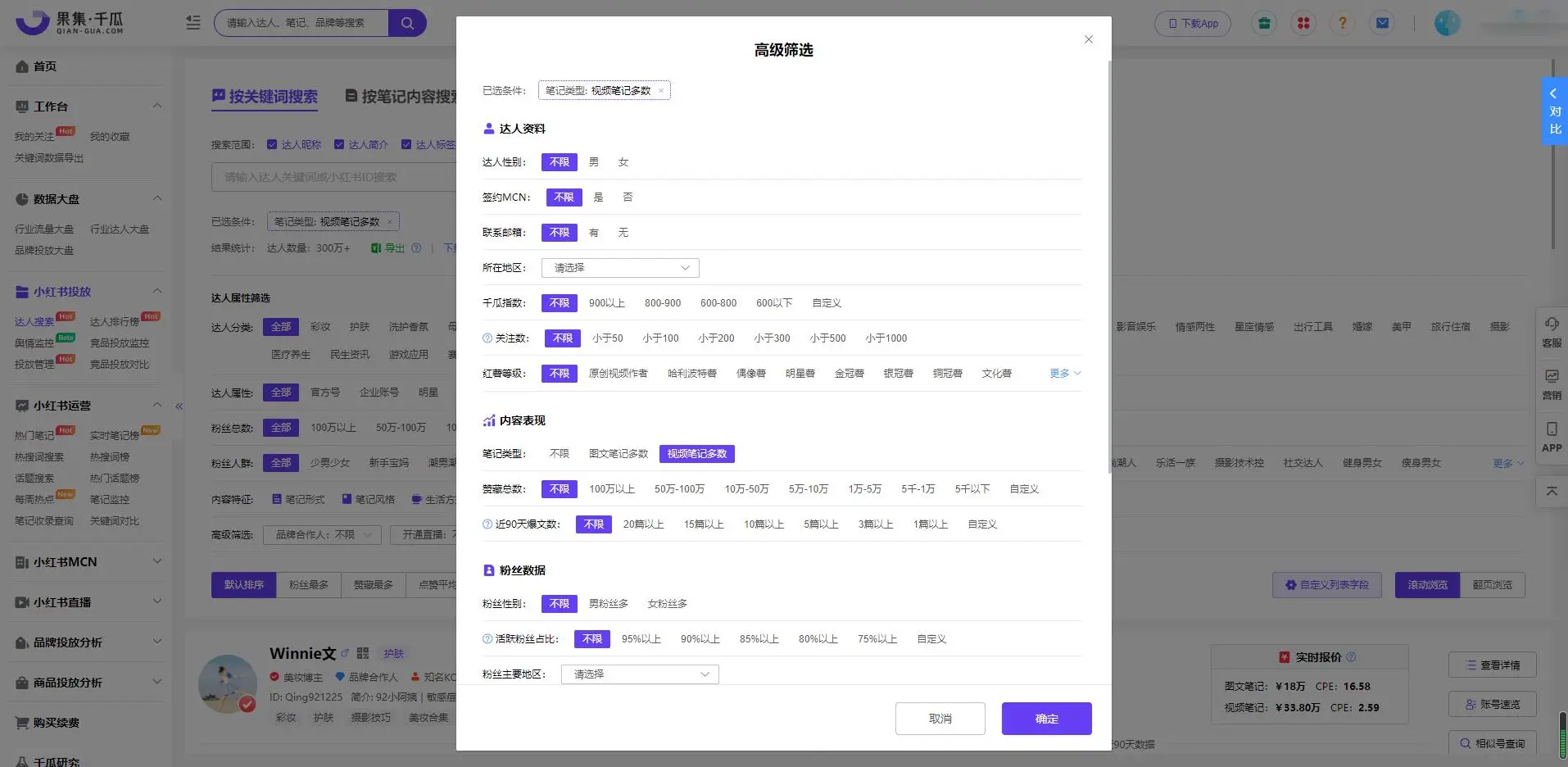Open the 粉丝主要地区 dropdown

[x=639, y=674]
